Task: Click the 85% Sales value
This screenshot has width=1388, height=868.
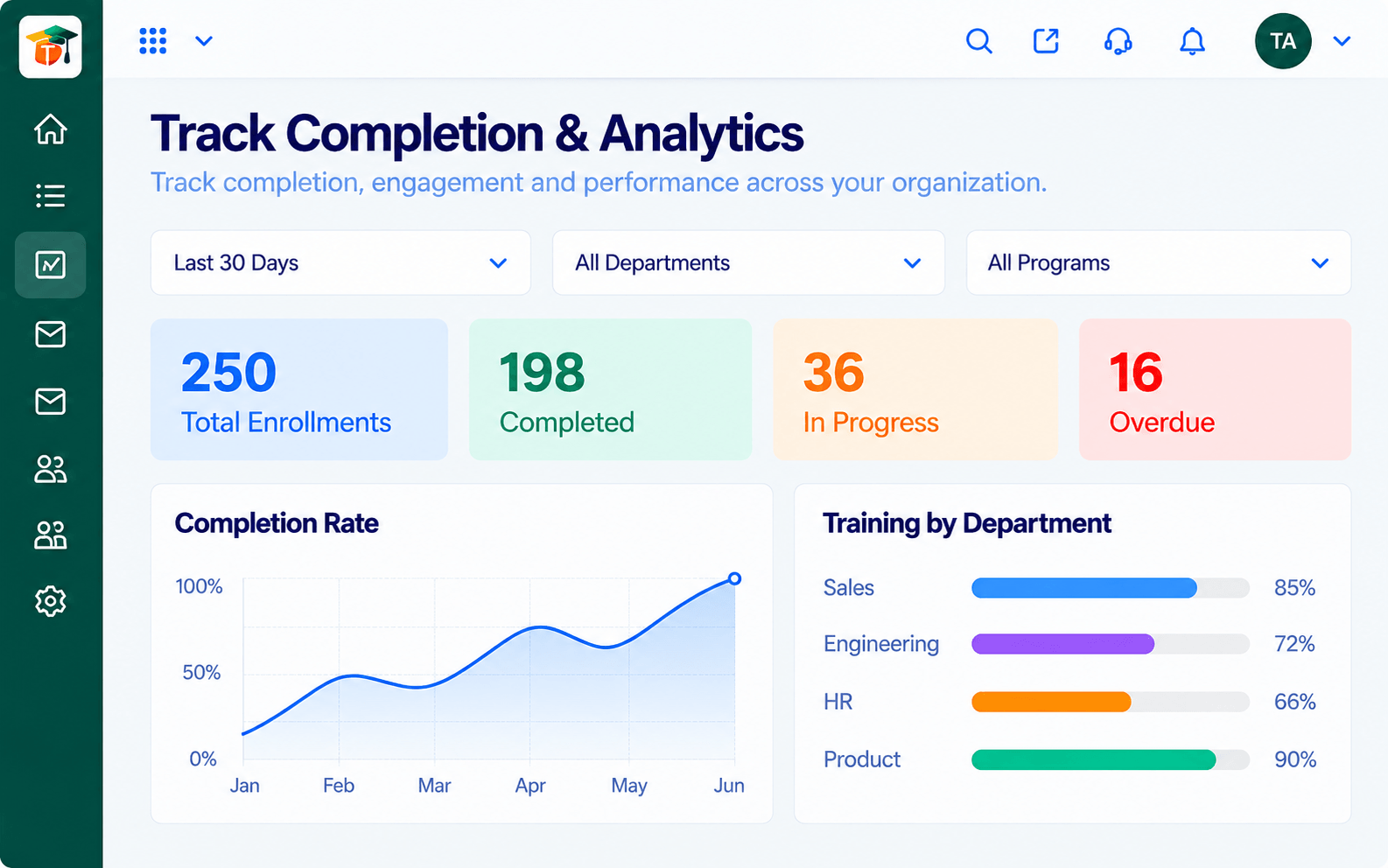Action: pyautogui.click(x=1294, y=588)
